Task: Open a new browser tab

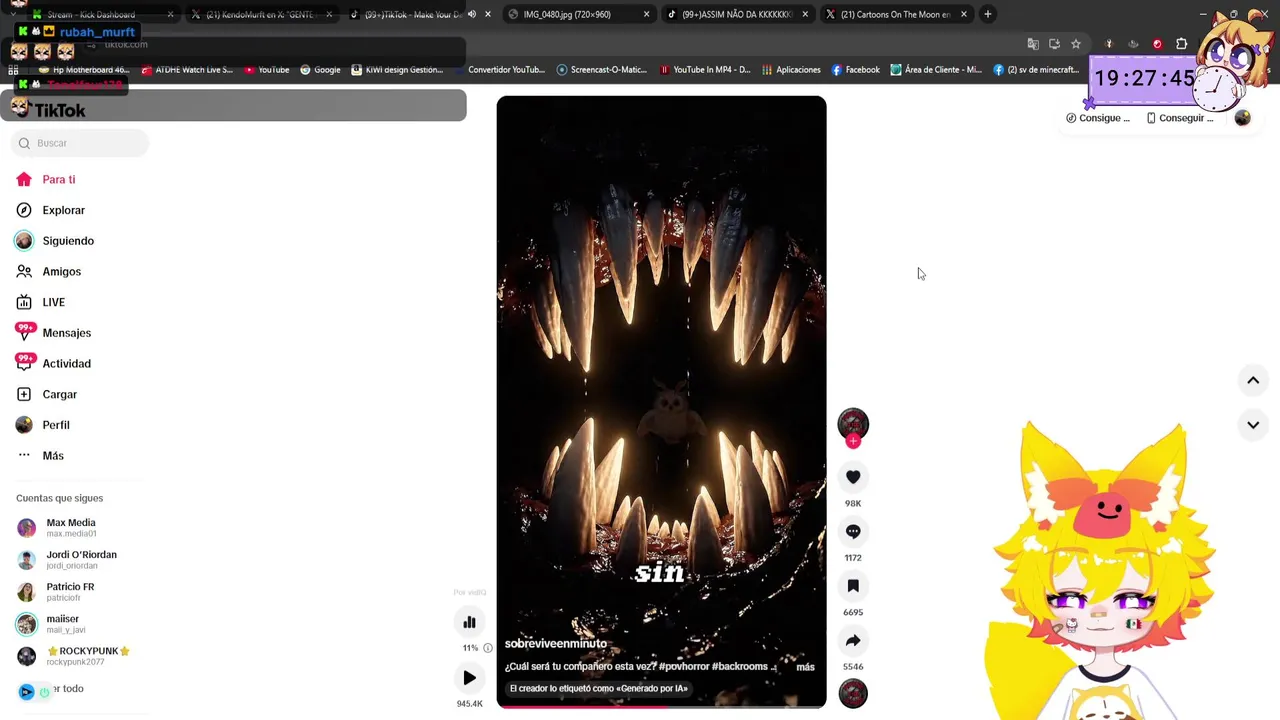Action: pos(987,14)
